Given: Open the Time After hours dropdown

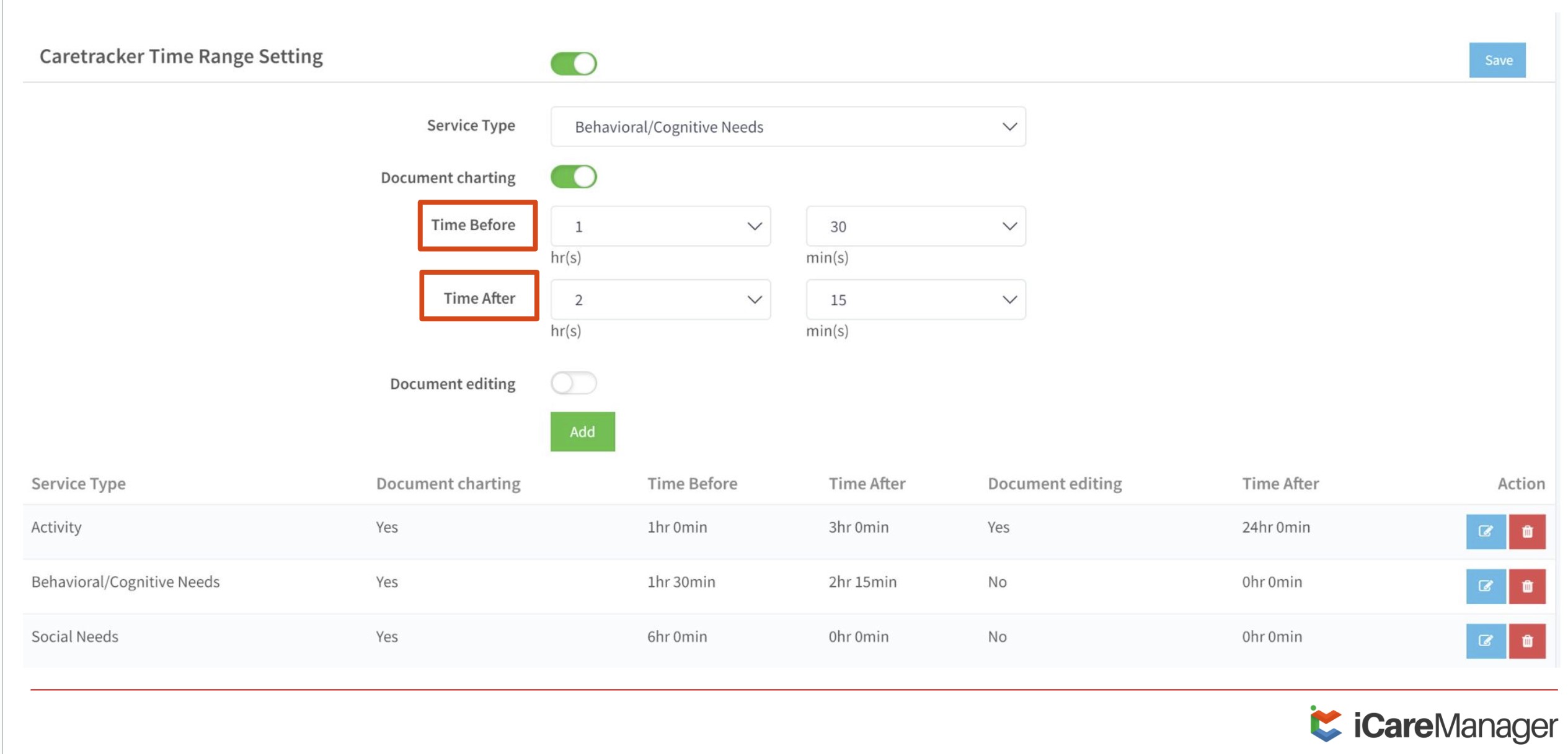Looking at the screenshot, I should tap(660, 299).
